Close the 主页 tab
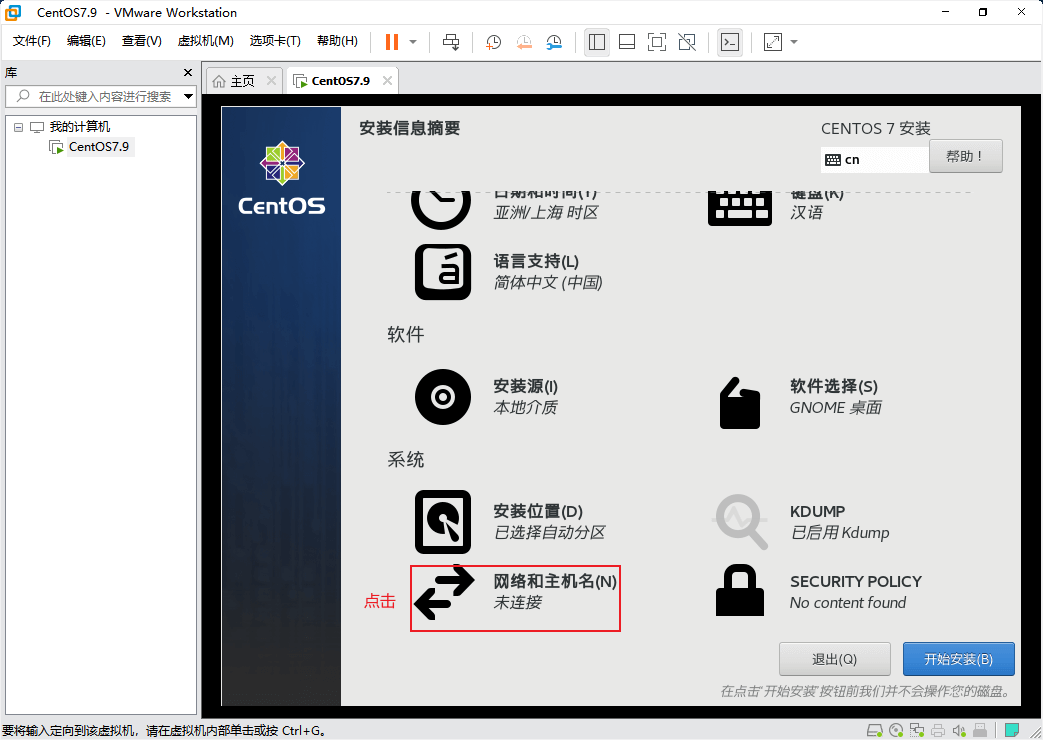 (271, 81)
